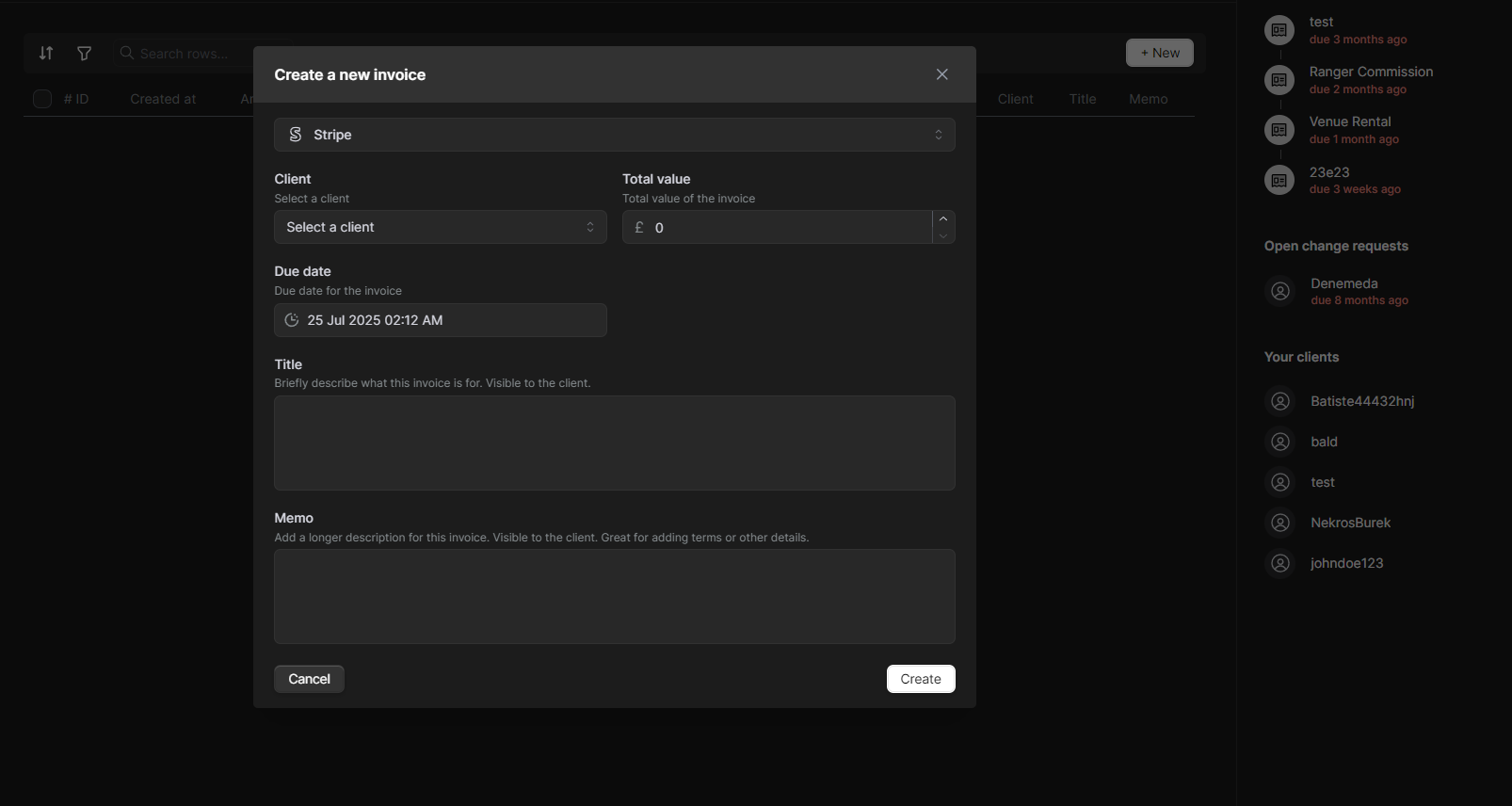Image resolution: width=1512 pixels, height=806 pixels.
Task: Select client test under Your clients
Action: [1323, 482]
